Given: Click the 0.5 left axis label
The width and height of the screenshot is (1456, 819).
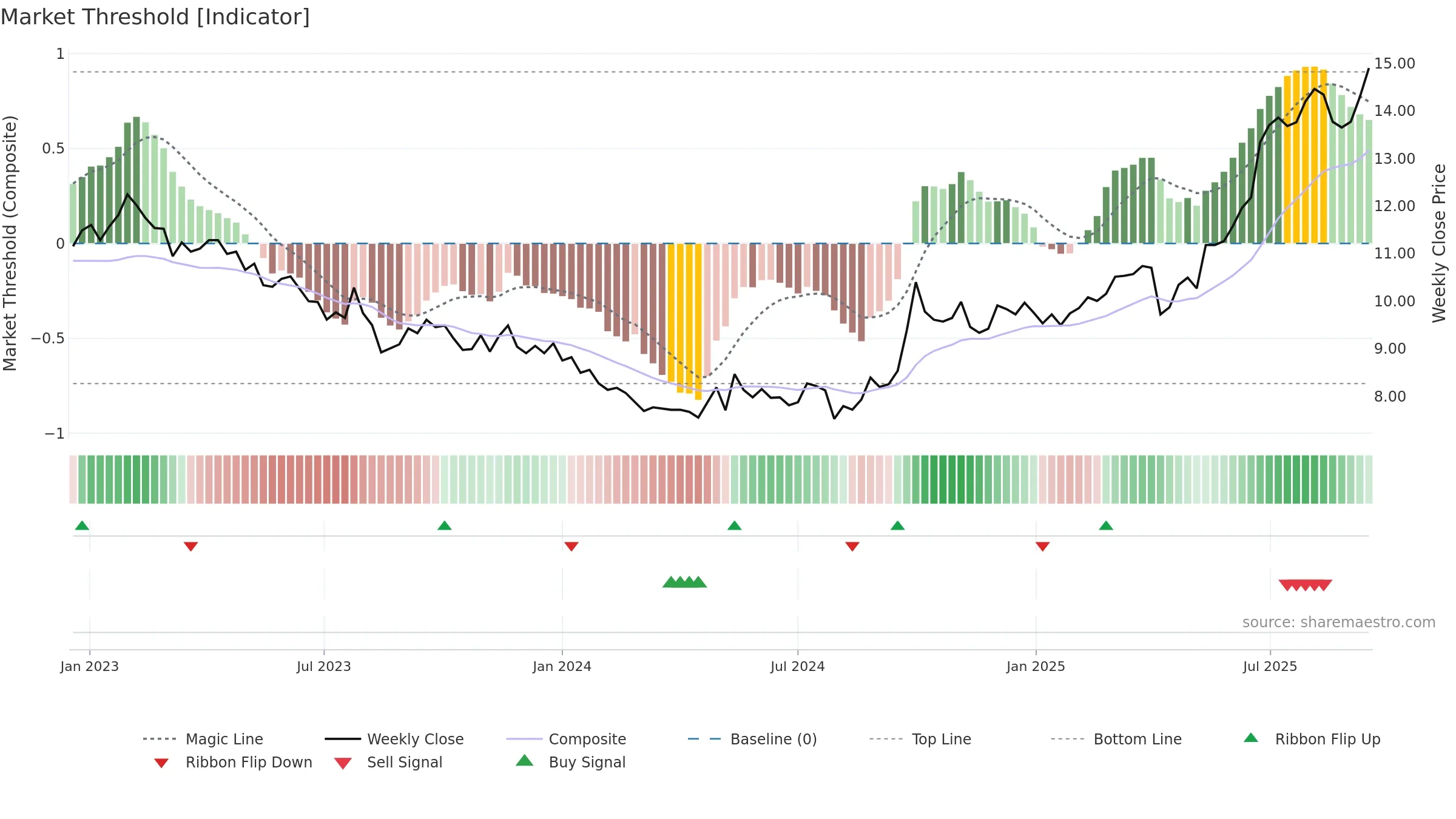Looking at the screenshot, I should coord(53,149).
